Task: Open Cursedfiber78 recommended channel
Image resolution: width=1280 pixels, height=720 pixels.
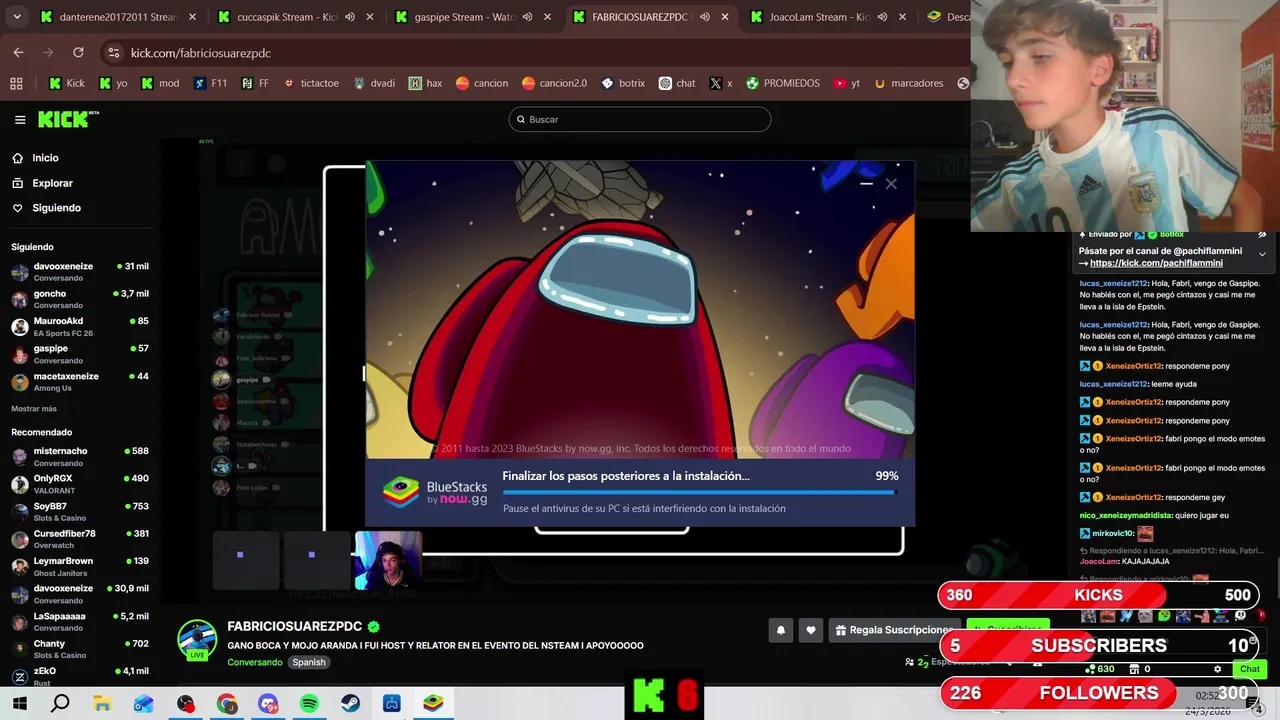Action: [80, 539]
